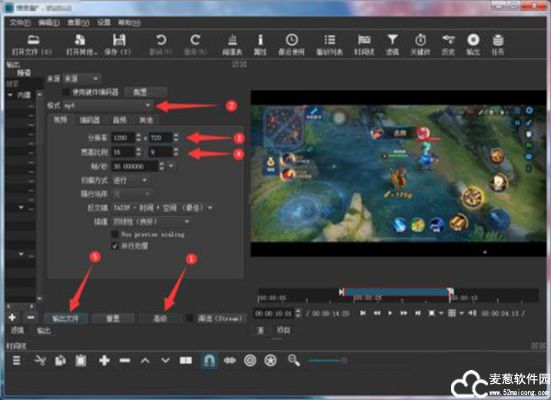The image size is (551, 400).
Task: Open a file via Open File toolbar icon
Action: [32, 44]
